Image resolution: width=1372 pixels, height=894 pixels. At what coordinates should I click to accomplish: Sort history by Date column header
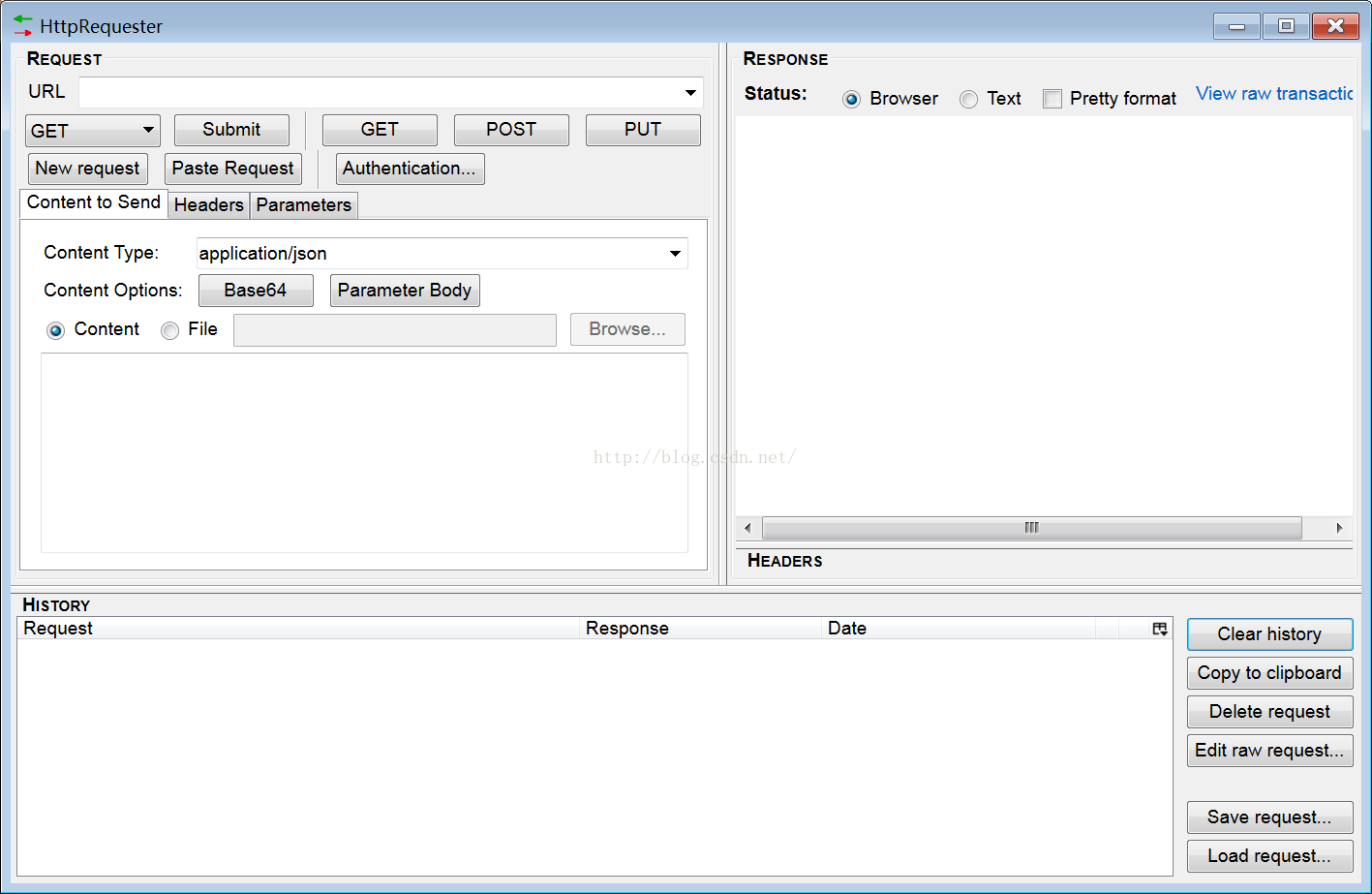[959, 629]
